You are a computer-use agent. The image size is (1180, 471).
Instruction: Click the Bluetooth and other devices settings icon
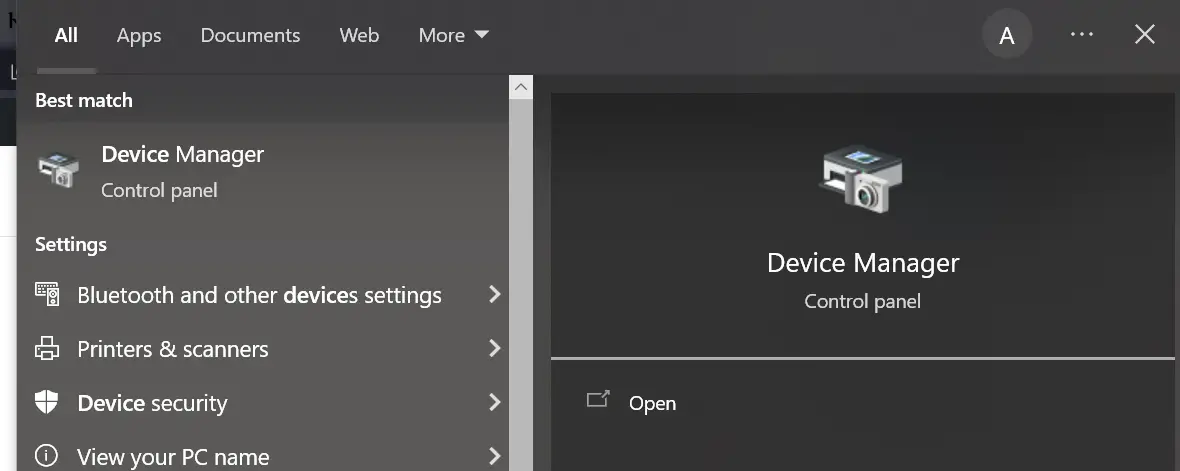point(47,294)
